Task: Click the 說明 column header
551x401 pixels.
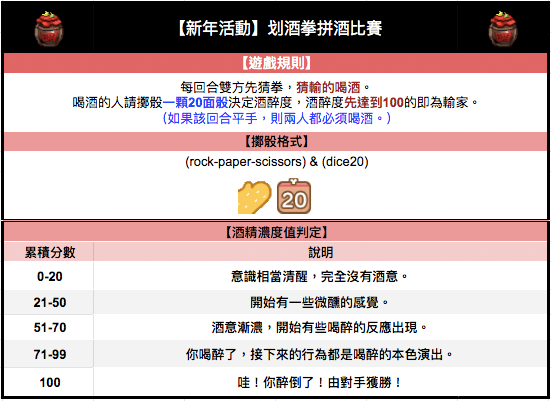Action: (x=320, y=252)
